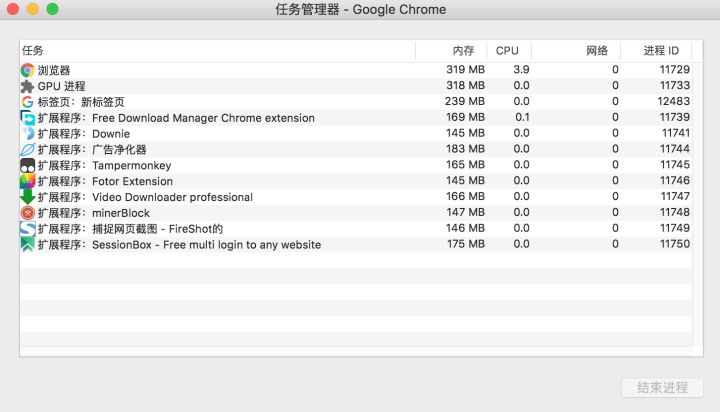Click process ID 11749

click(675, 228)
